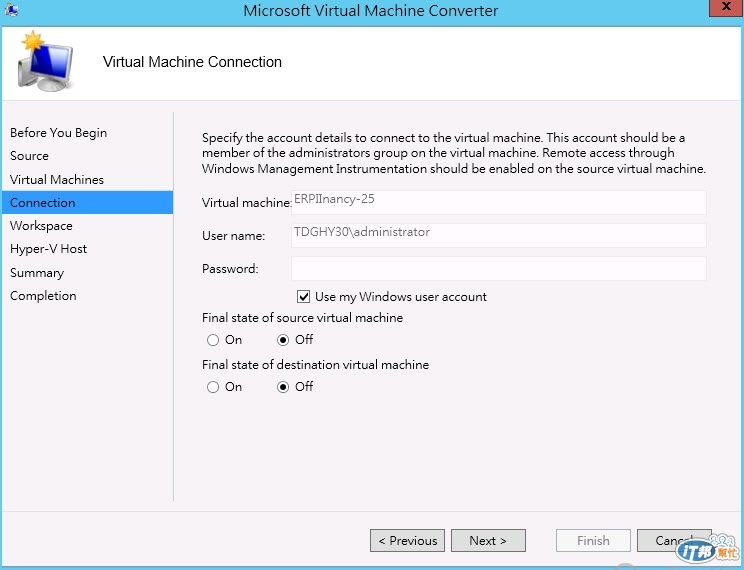The width and height of the screenshot is (744, 570).
Task: Select the Completion step
Action: coord(43,296)
